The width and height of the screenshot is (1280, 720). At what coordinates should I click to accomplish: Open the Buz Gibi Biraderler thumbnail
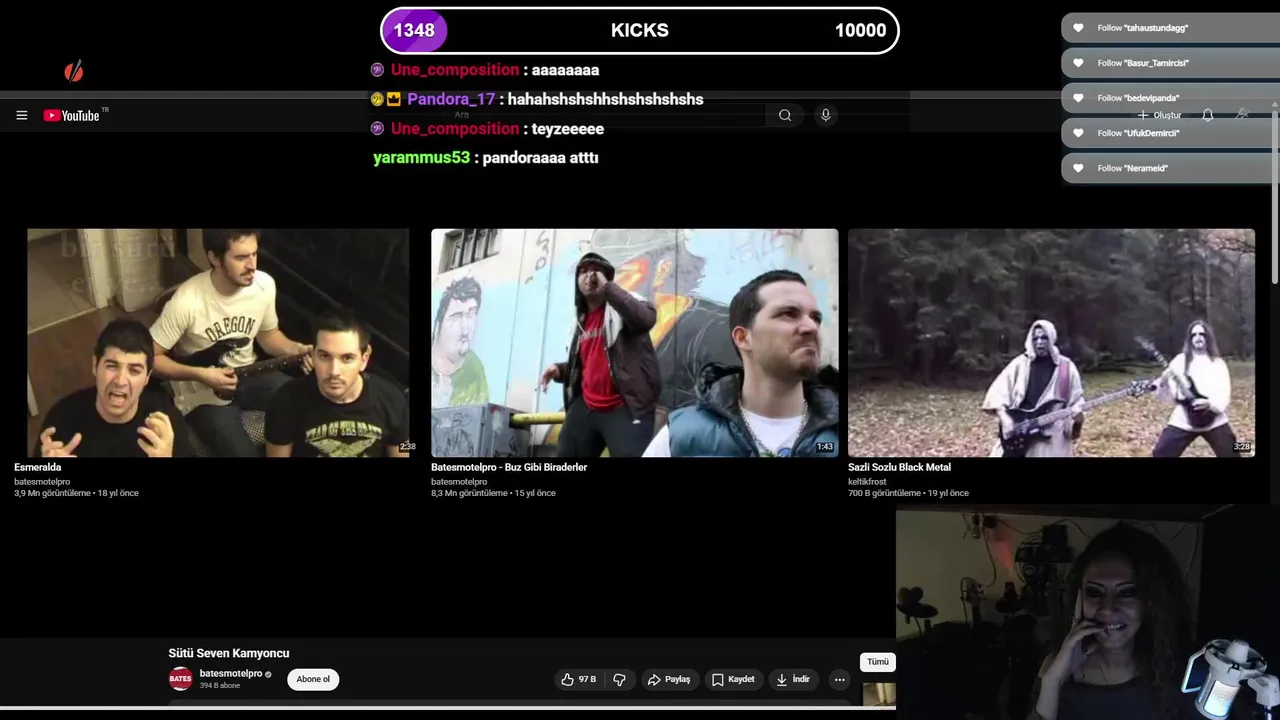coord(634,343)
